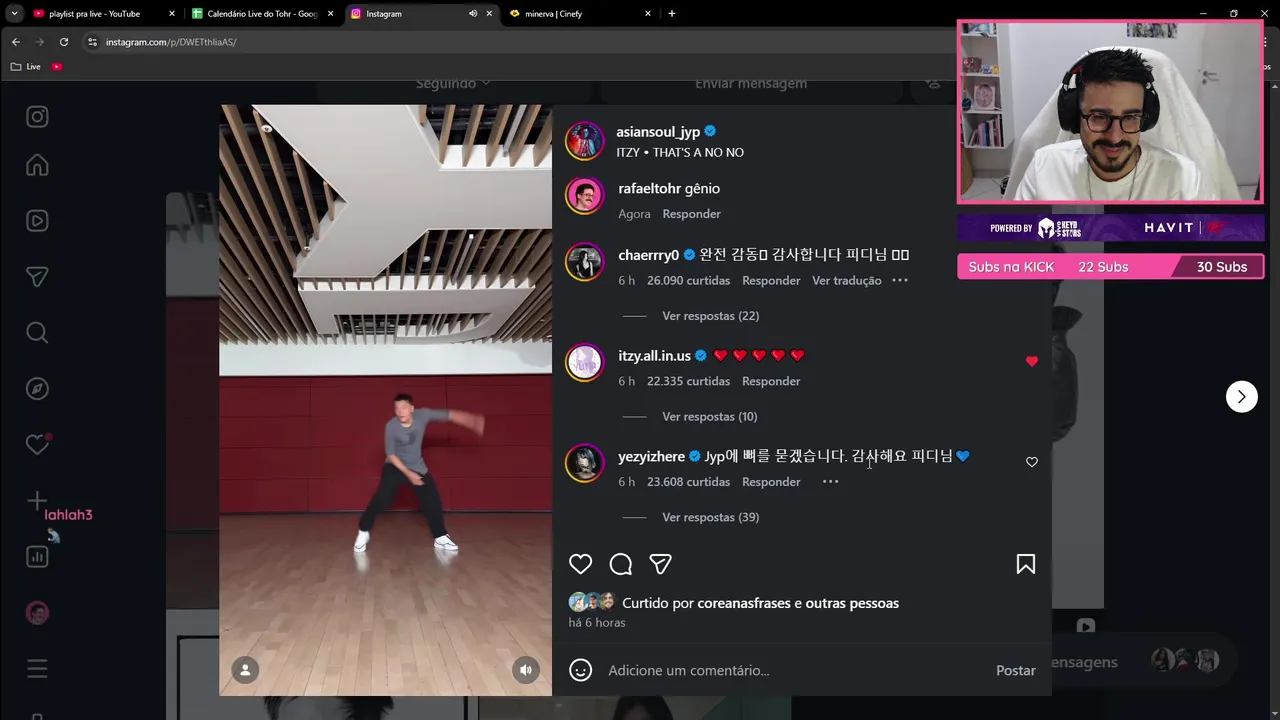Click the dancing video to pause

(385, 400)
